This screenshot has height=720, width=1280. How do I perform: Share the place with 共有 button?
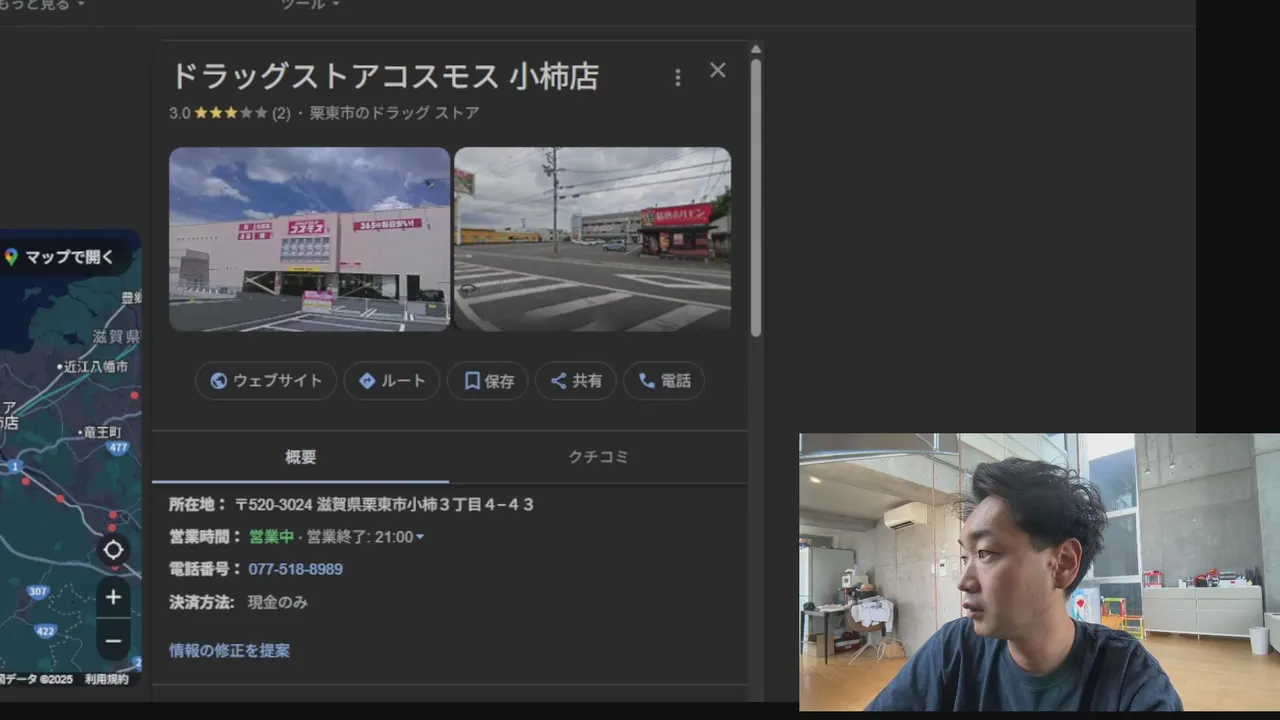(x=576, y=381)
